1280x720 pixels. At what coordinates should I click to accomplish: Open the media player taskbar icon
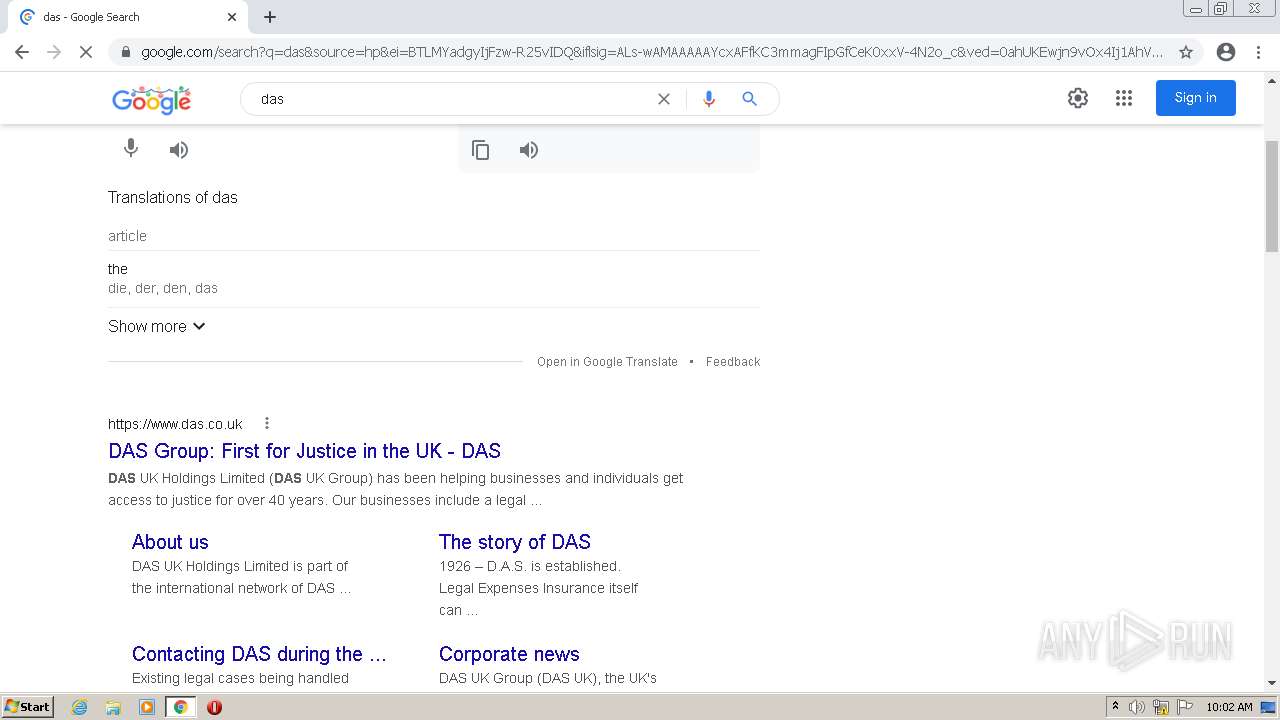point(146,707)
